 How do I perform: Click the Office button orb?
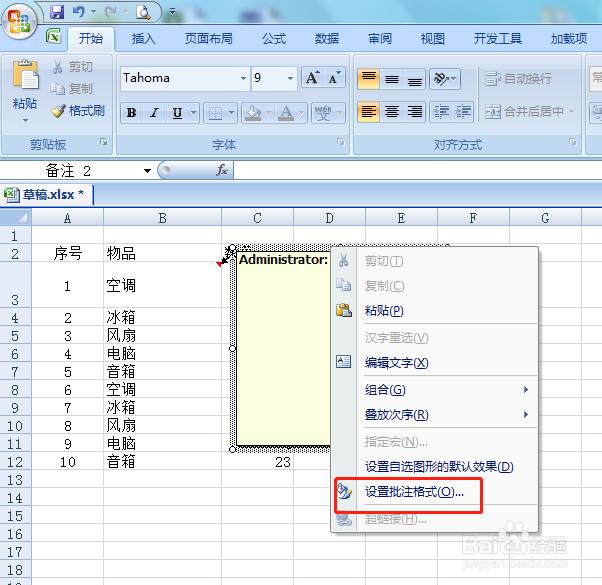click(19, 21)
